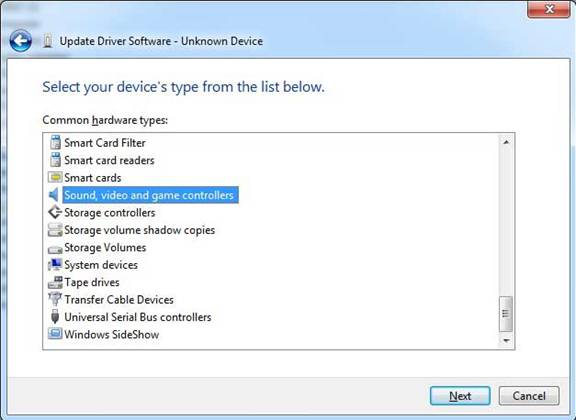Click the scrollbar down arrow
The width and height of the screenshot is (576, 420).
pos(506,341)
